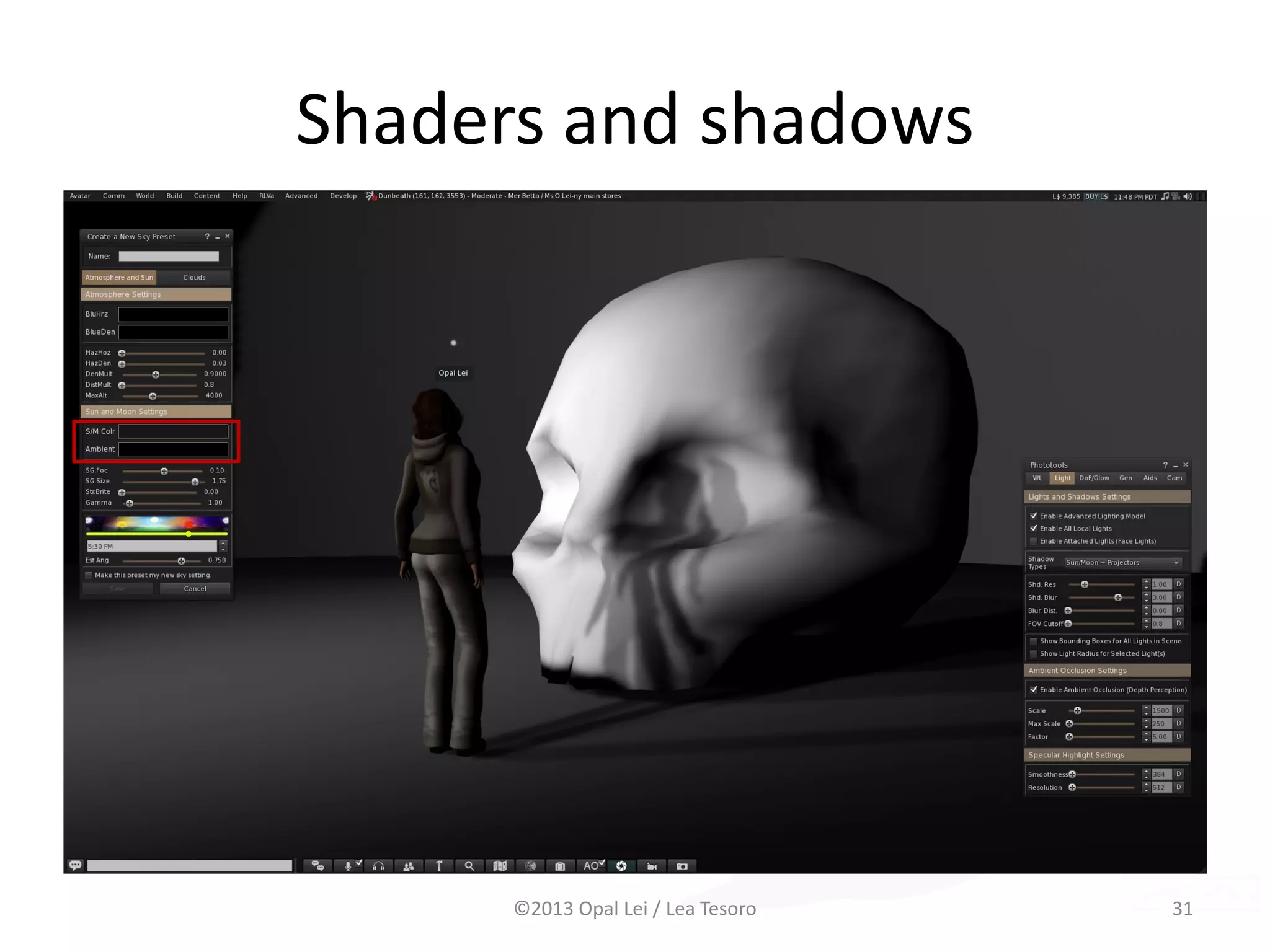
Task: Check Make this preset my new sky setting
Action: point(89,575)
